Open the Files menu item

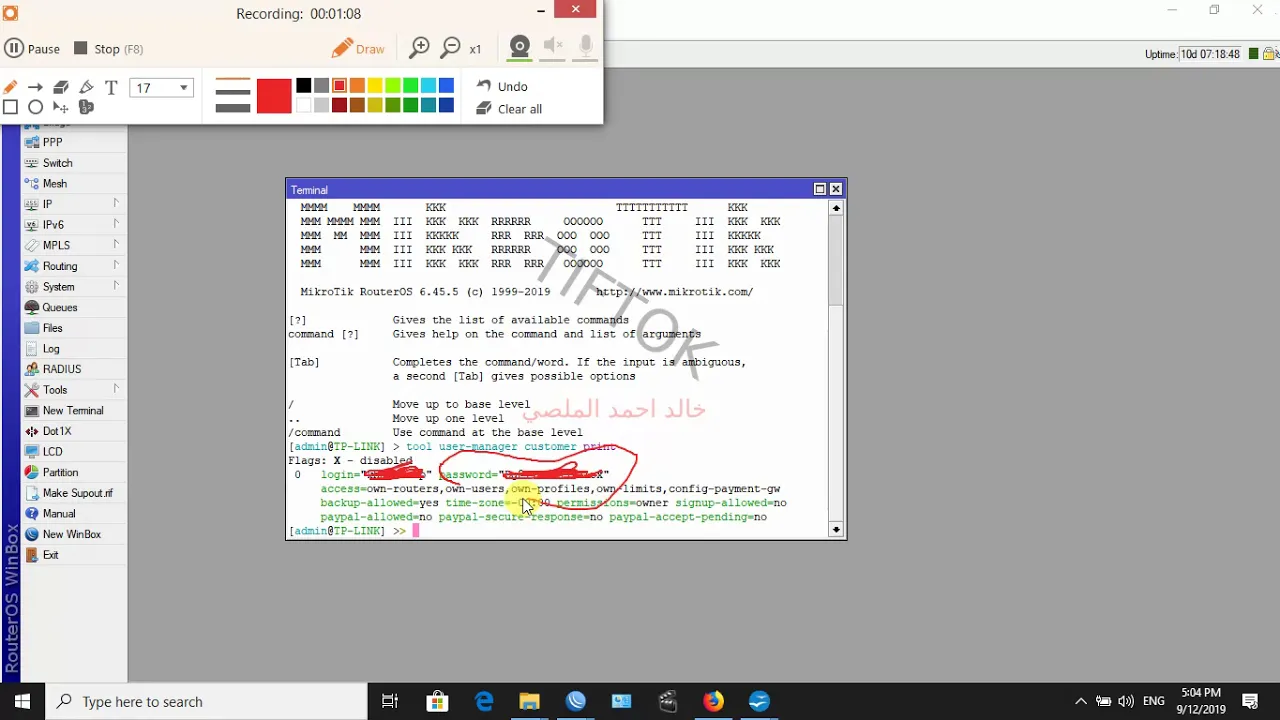(52, 328)
